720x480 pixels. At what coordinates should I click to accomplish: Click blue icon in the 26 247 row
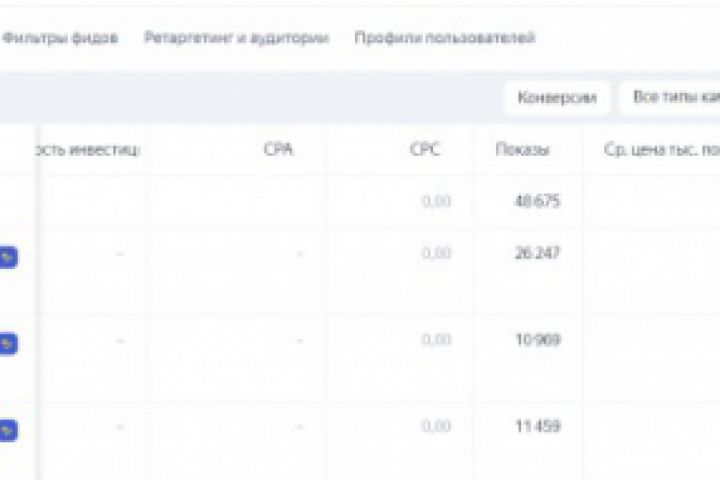click(8, 257)
